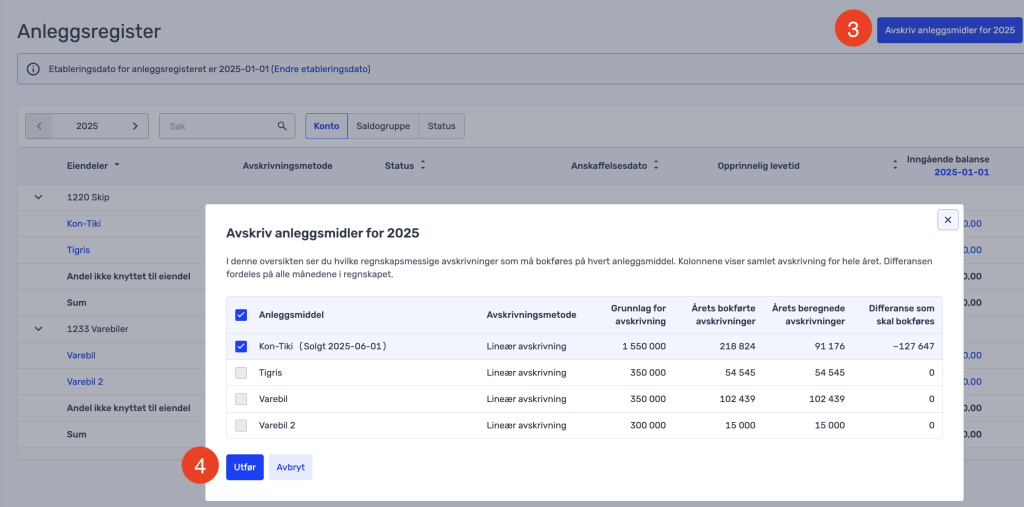The width and height of the screenshot is (1024, 507).
Task: Sort by the Status column
Action: 422,165
